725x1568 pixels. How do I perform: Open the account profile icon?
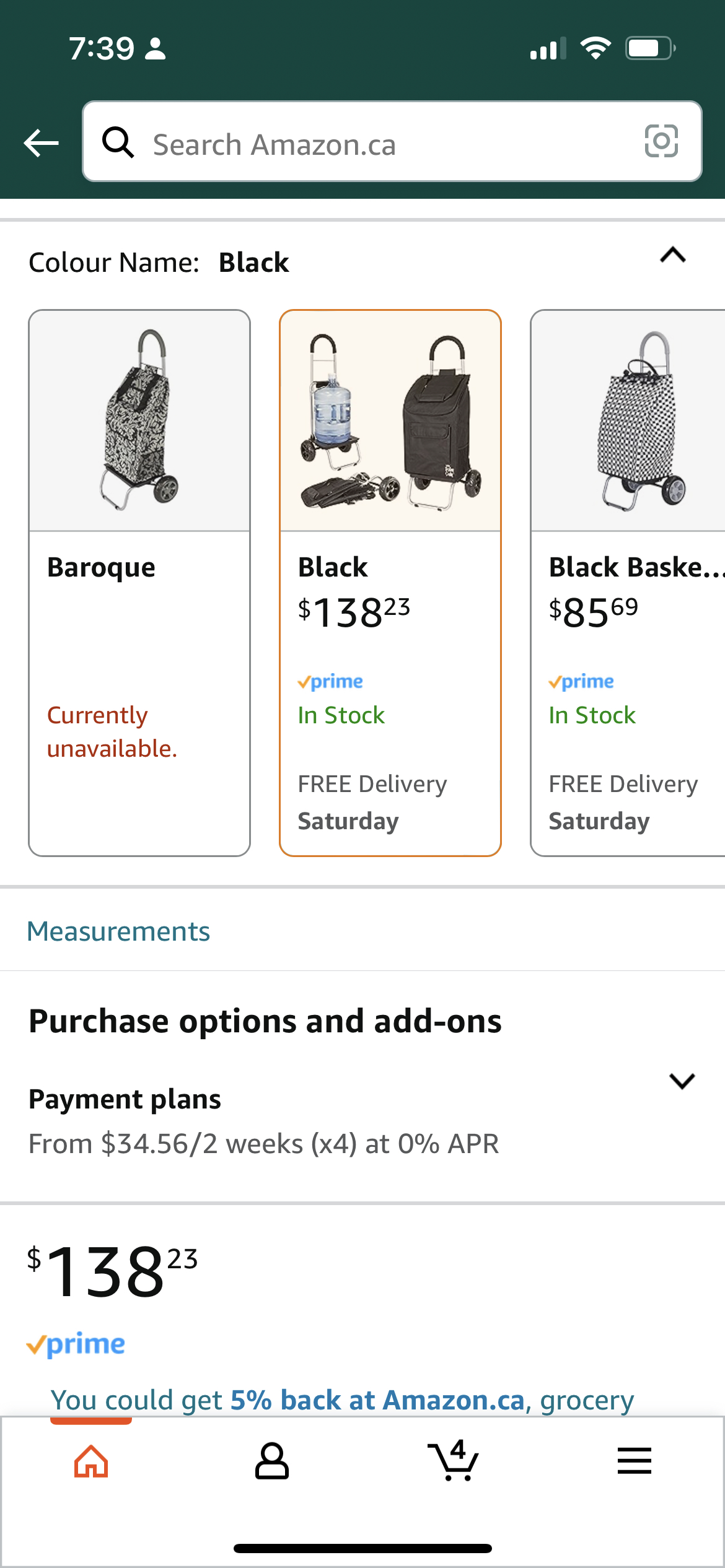click(x=272, y=1461)
